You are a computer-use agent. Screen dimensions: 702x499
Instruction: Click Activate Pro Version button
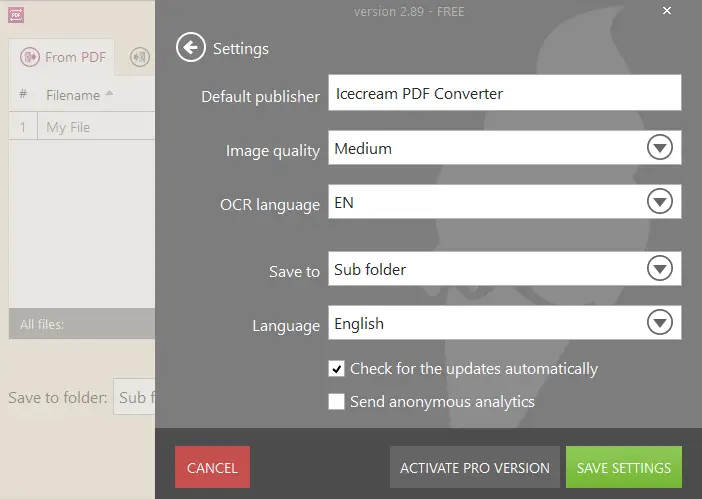474,467
